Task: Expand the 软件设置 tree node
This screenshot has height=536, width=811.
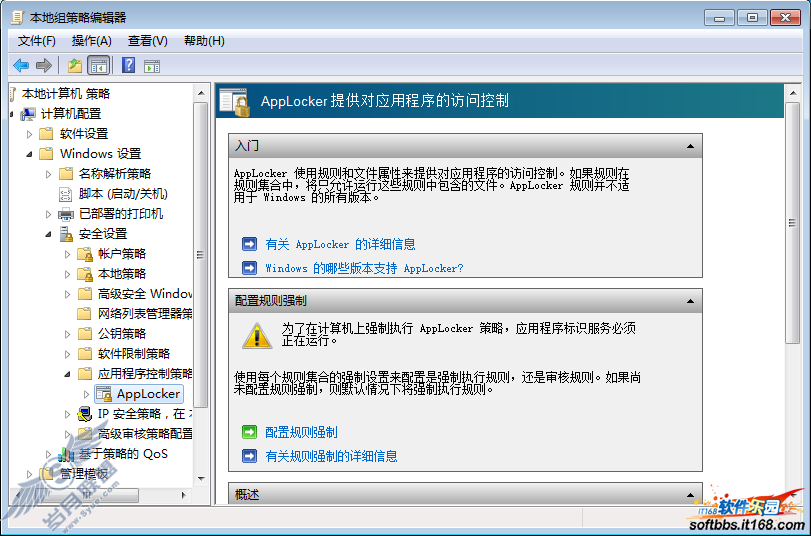Action: point(29,135)
